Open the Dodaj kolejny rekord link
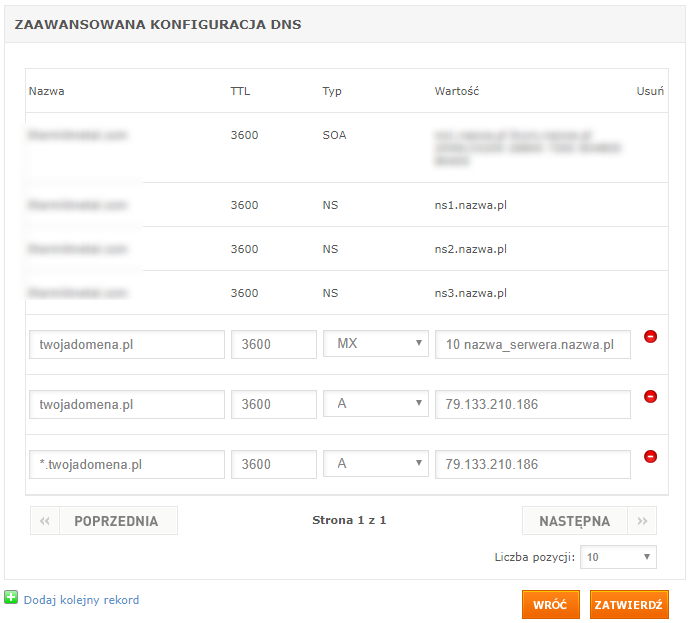 (81, 600)
